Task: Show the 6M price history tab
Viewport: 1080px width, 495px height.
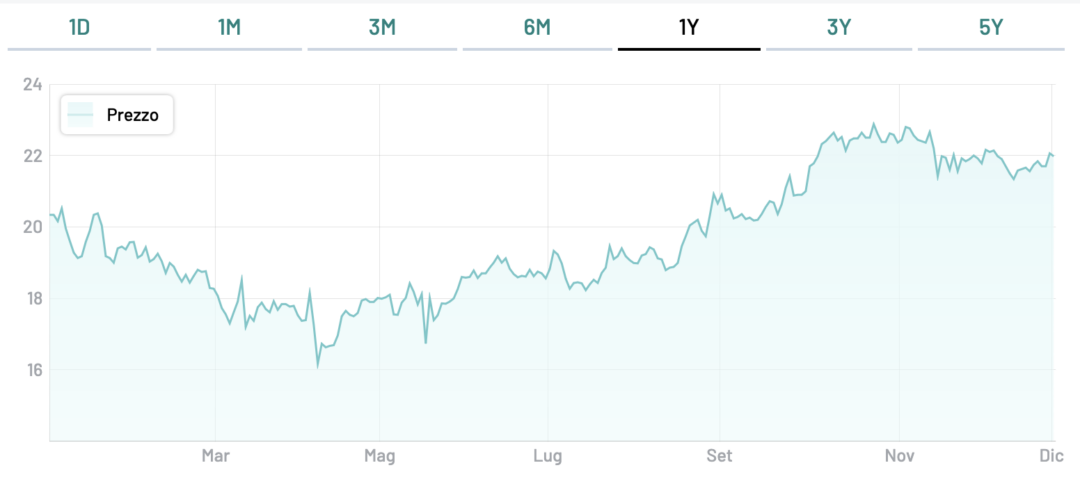Action: point(537,27)
